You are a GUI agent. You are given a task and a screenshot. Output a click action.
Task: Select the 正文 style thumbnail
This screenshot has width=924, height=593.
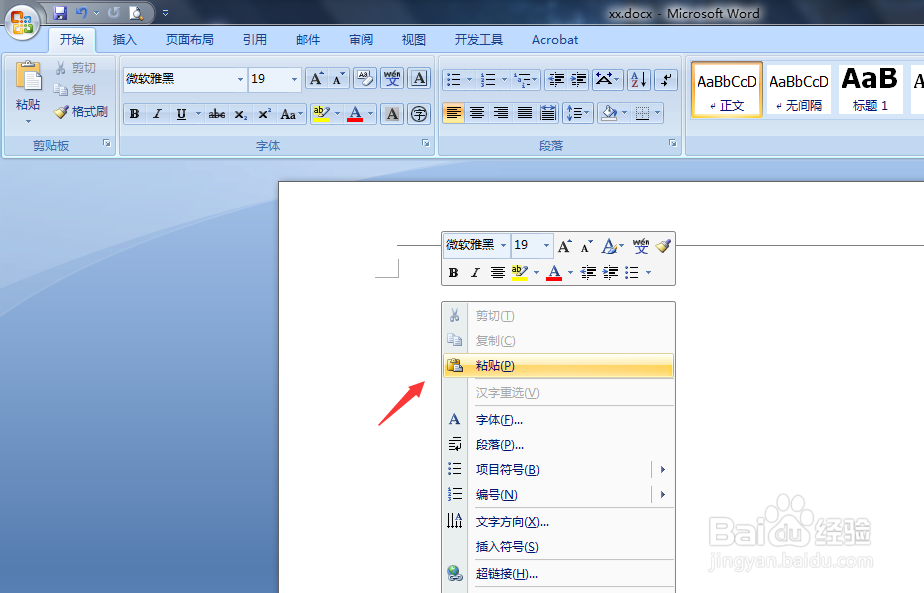727,90
